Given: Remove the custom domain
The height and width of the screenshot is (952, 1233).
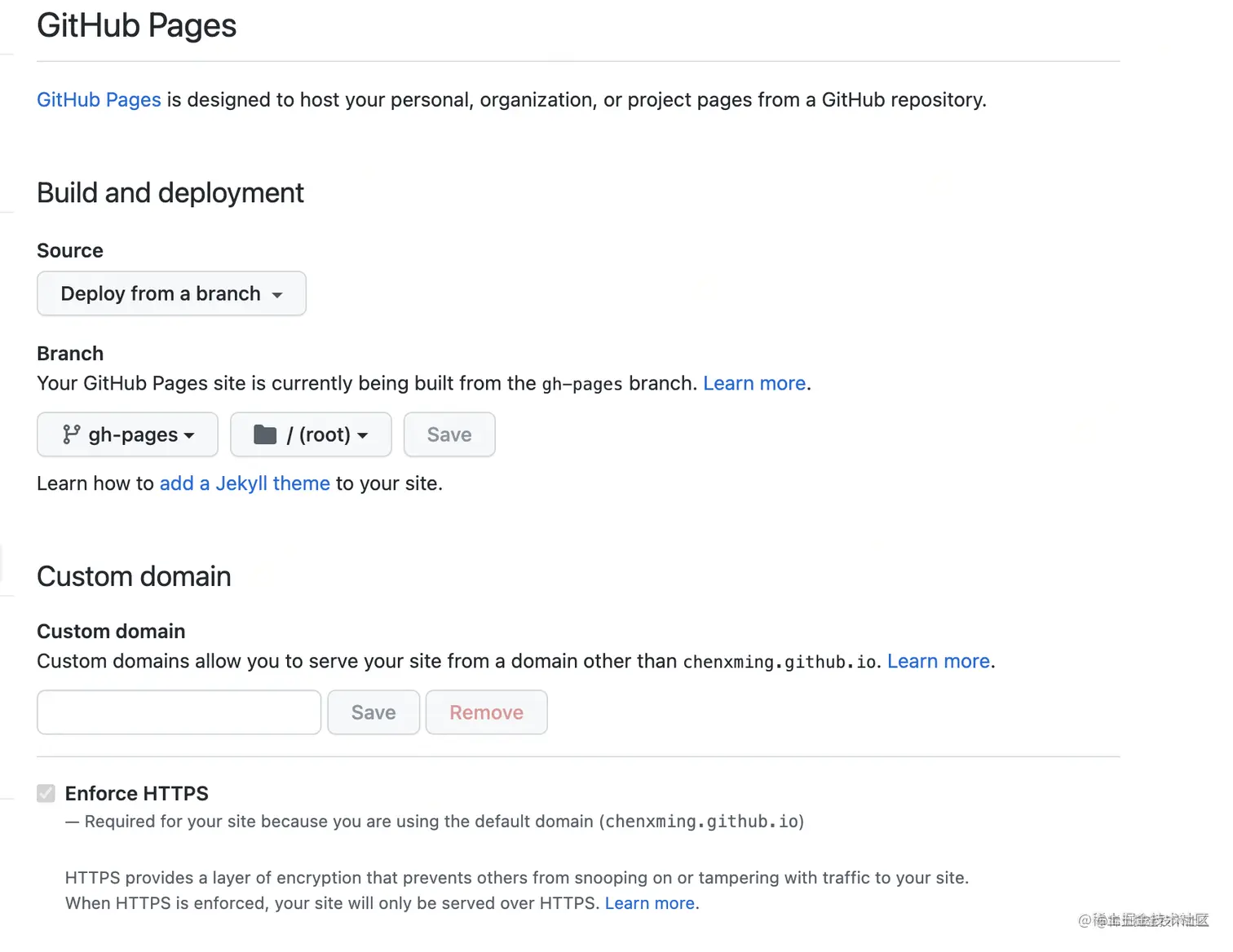Looking at the screenshot, I should point(486,712).
